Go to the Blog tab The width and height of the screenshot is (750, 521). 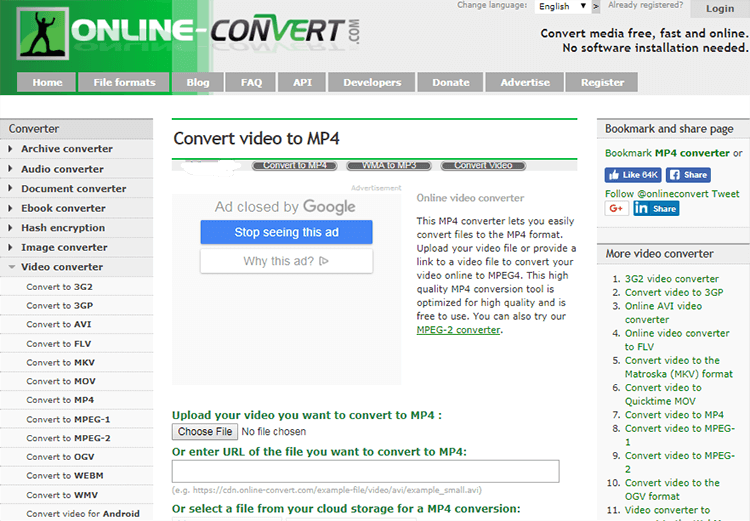[x=198, y=82]
